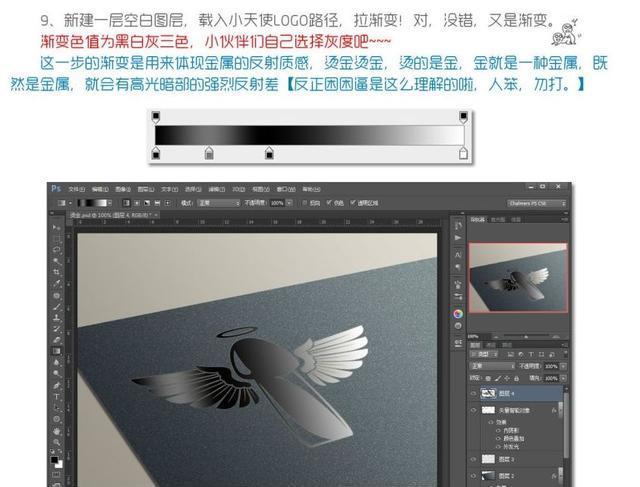The height and width of the screenshot is (487, 640).
Task: Toggle the Transparency checkbox
Action: (x=353, y=203)
